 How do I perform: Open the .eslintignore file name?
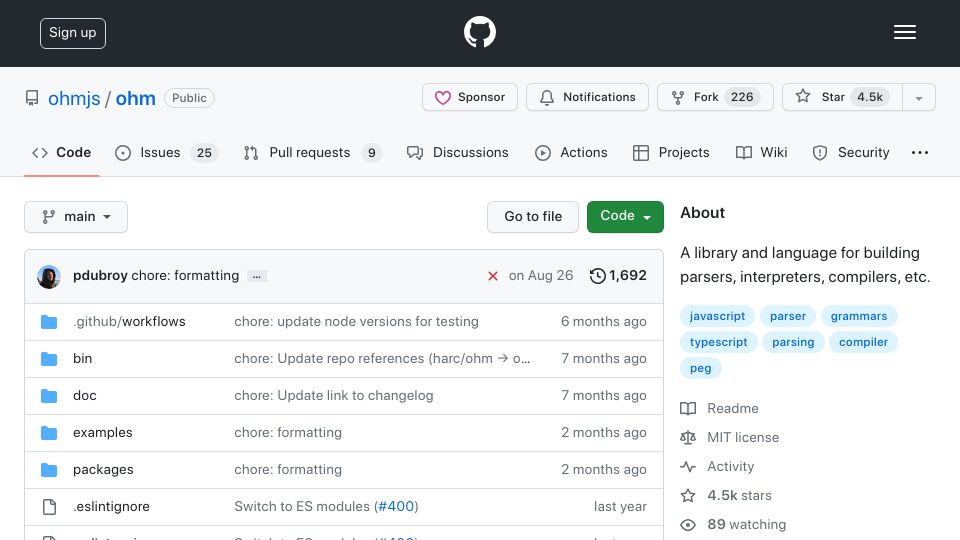[111, 506]
